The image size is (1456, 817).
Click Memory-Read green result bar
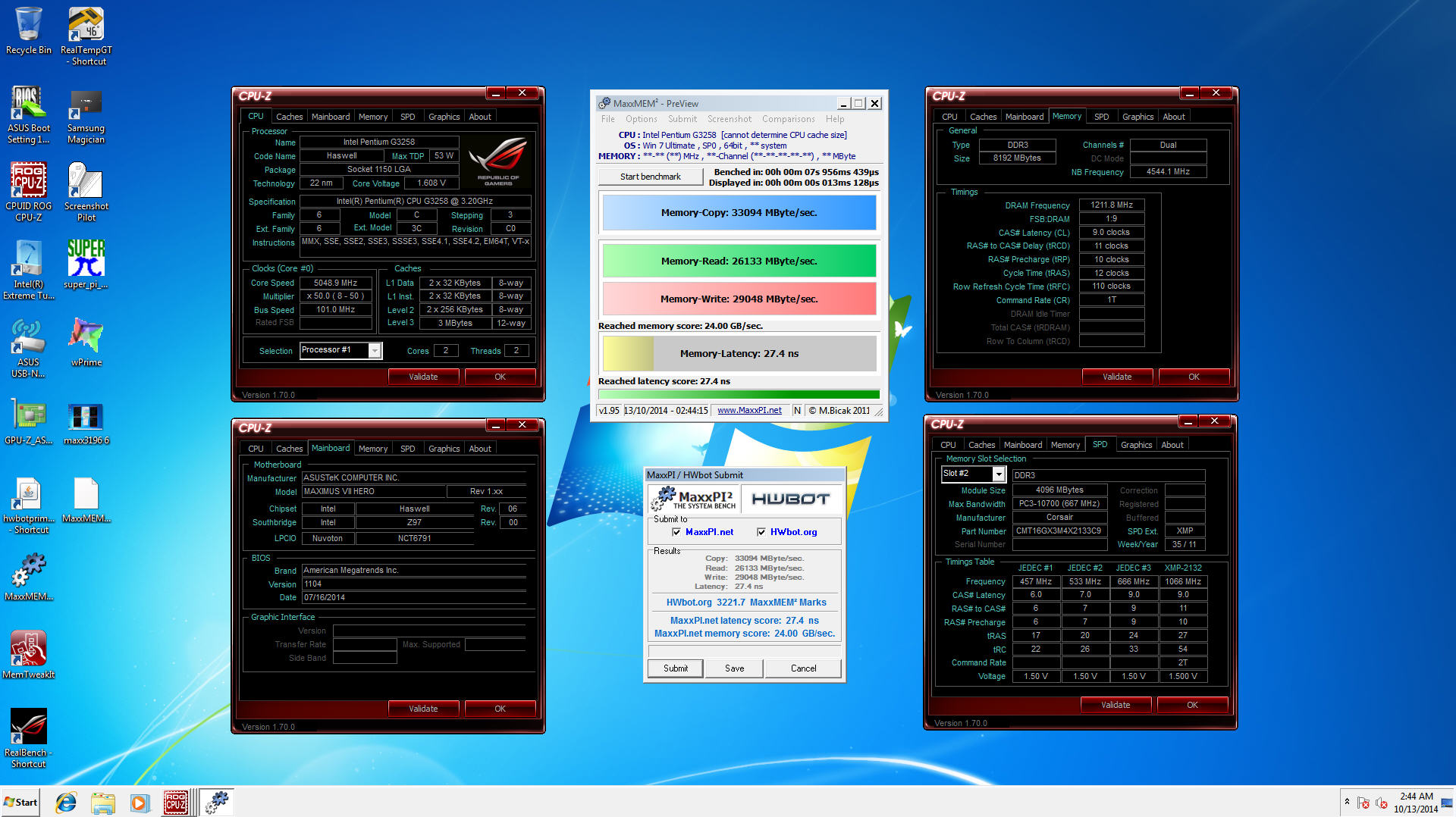point(739,261)
